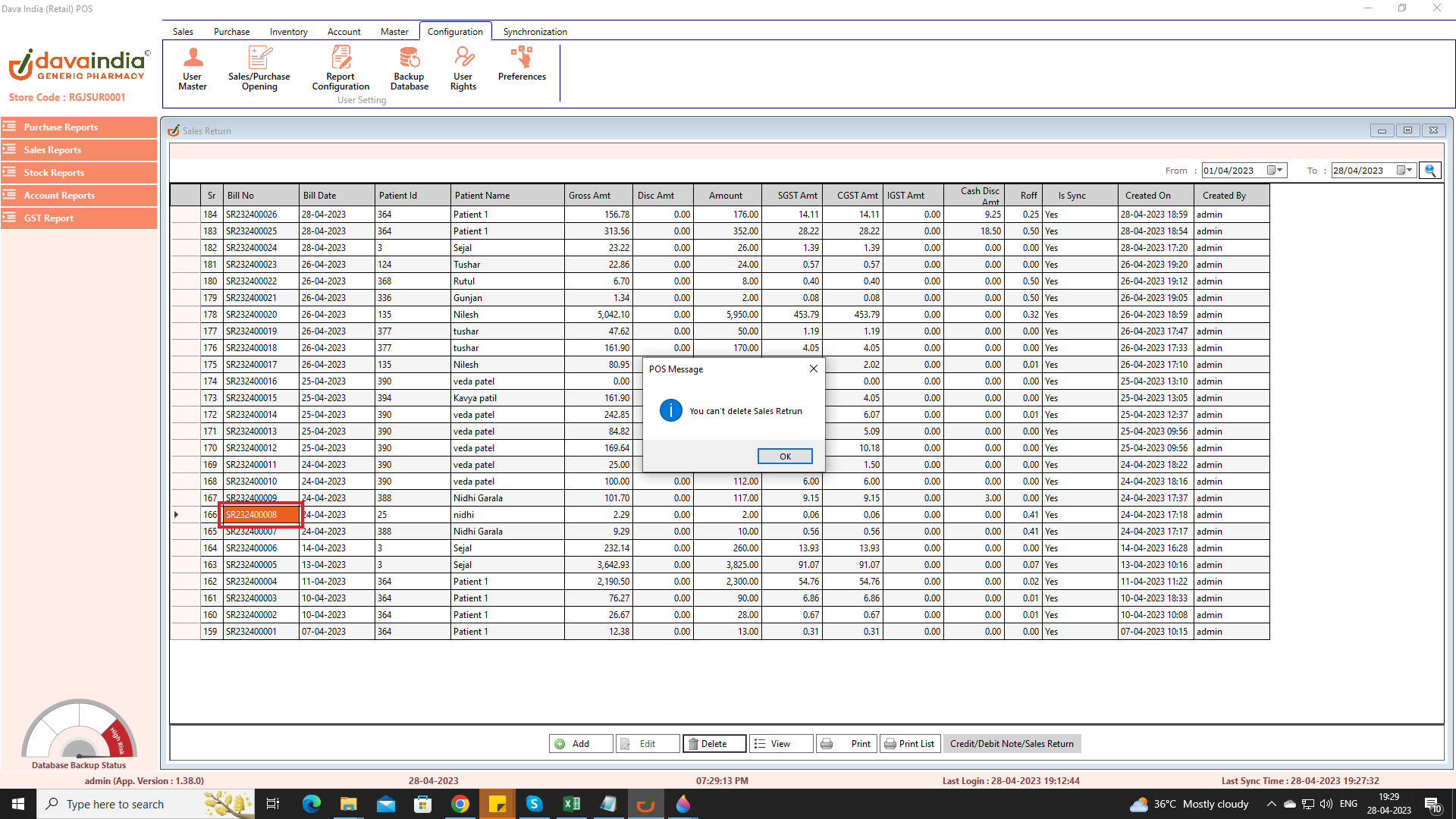Expand the Stock Reports sidebar section
This screenshot has width=1456, height=819.
[x=79, y=173]
